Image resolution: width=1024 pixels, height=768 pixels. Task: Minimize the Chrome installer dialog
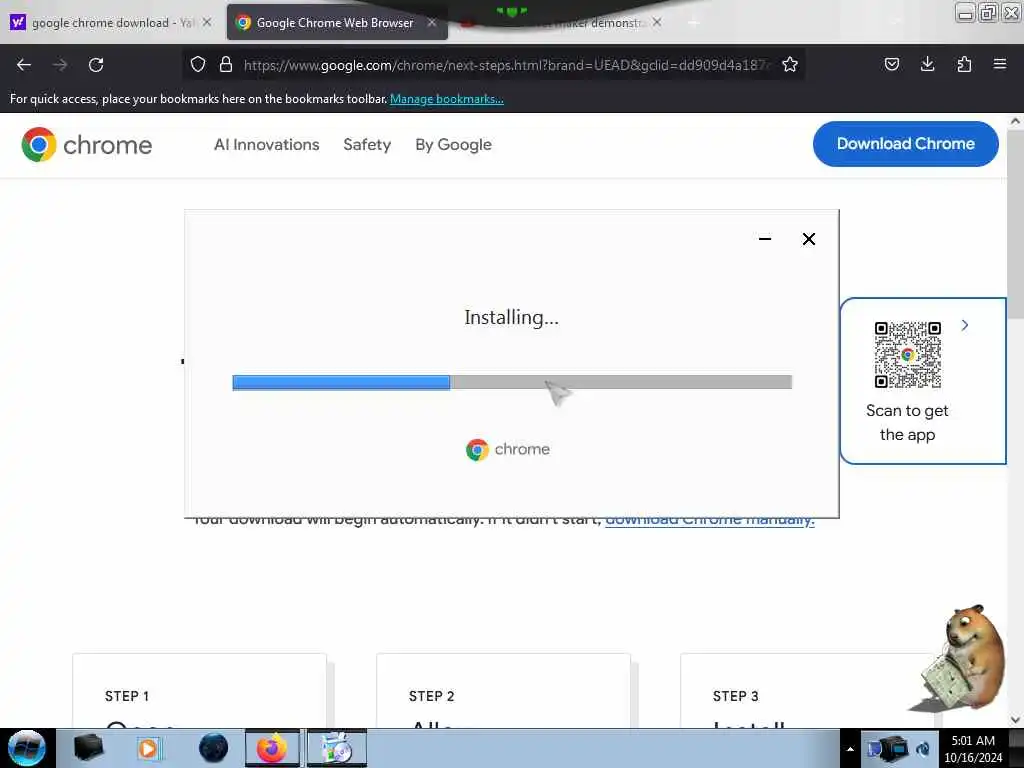click(765, 239)
